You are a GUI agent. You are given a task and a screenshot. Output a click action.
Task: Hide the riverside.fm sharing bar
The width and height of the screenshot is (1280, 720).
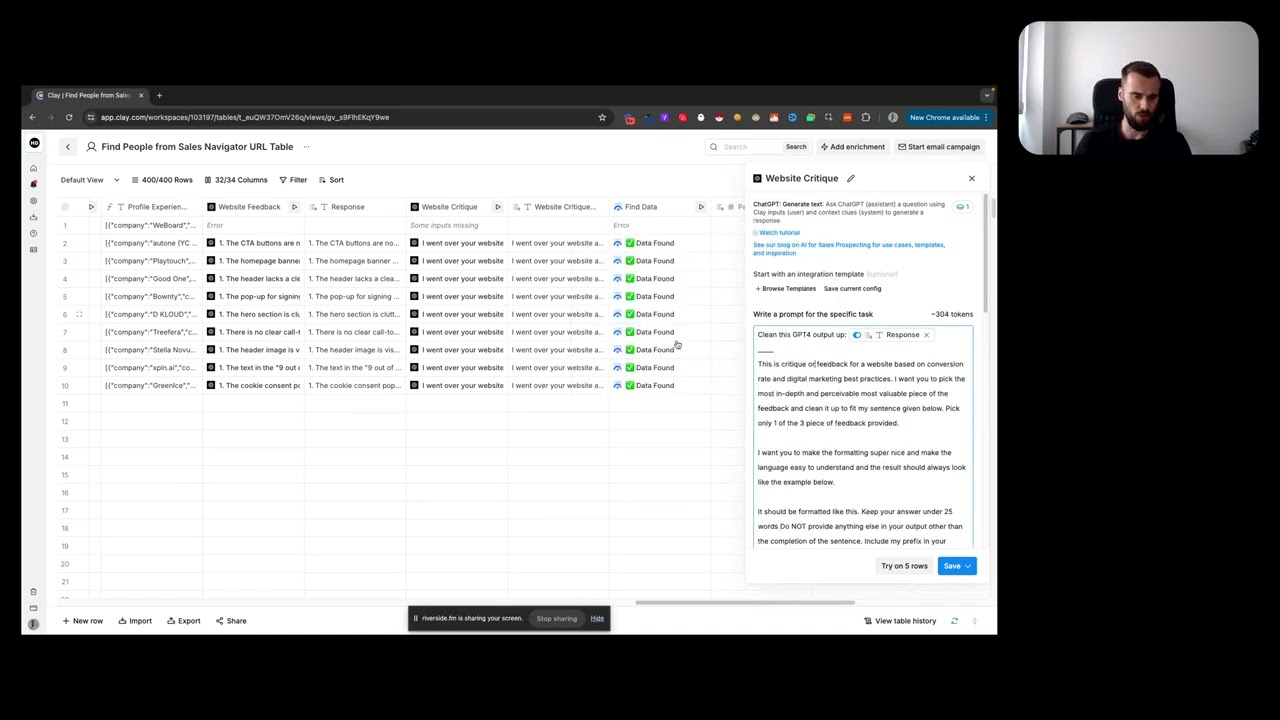point(597,619)
